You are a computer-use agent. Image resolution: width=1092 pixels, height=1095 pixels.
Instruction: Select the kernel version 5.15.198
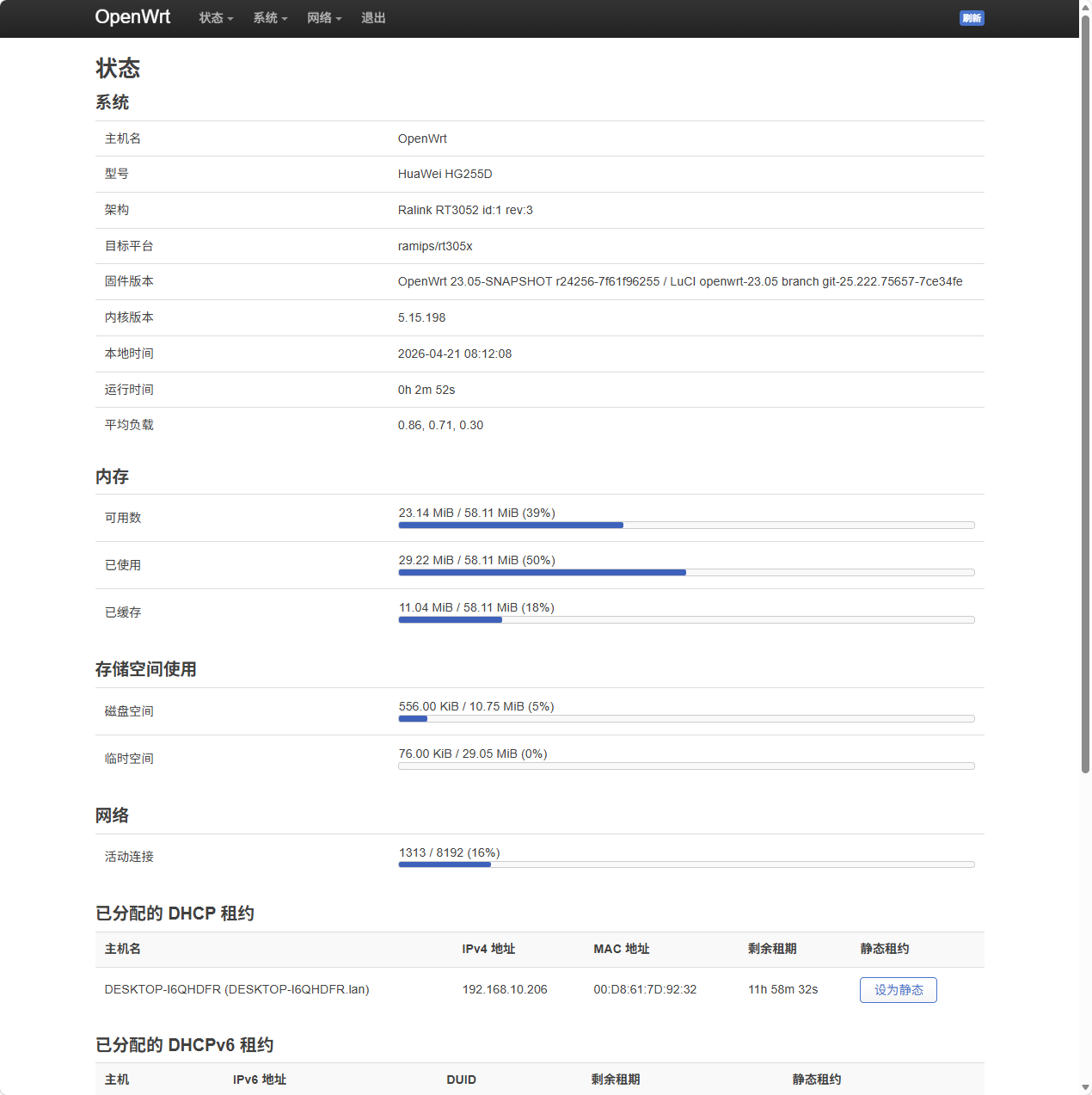point(421,317)
